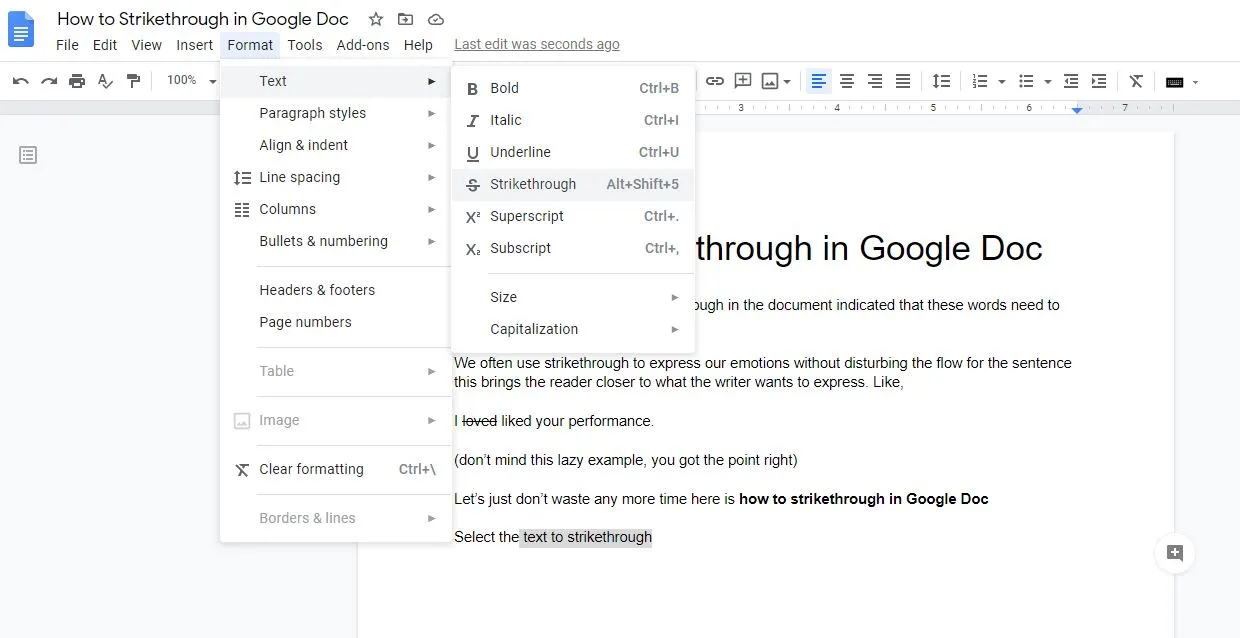1240x638 pixels.
Task: Expand the Align & indent submenu
Action: coord(336,145)
